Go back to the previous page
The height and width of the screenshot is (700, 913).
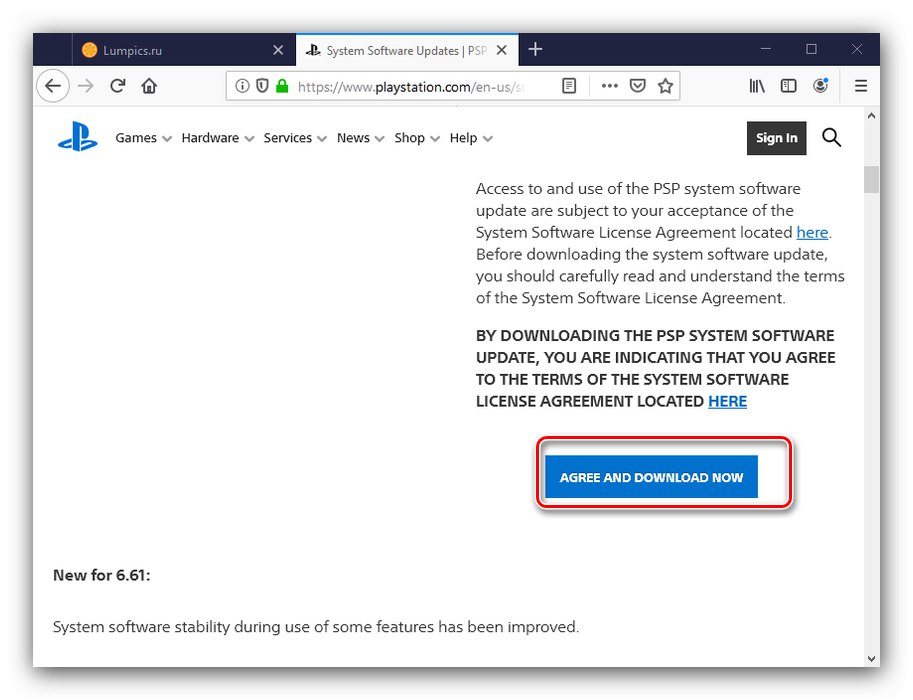point(53,86)
